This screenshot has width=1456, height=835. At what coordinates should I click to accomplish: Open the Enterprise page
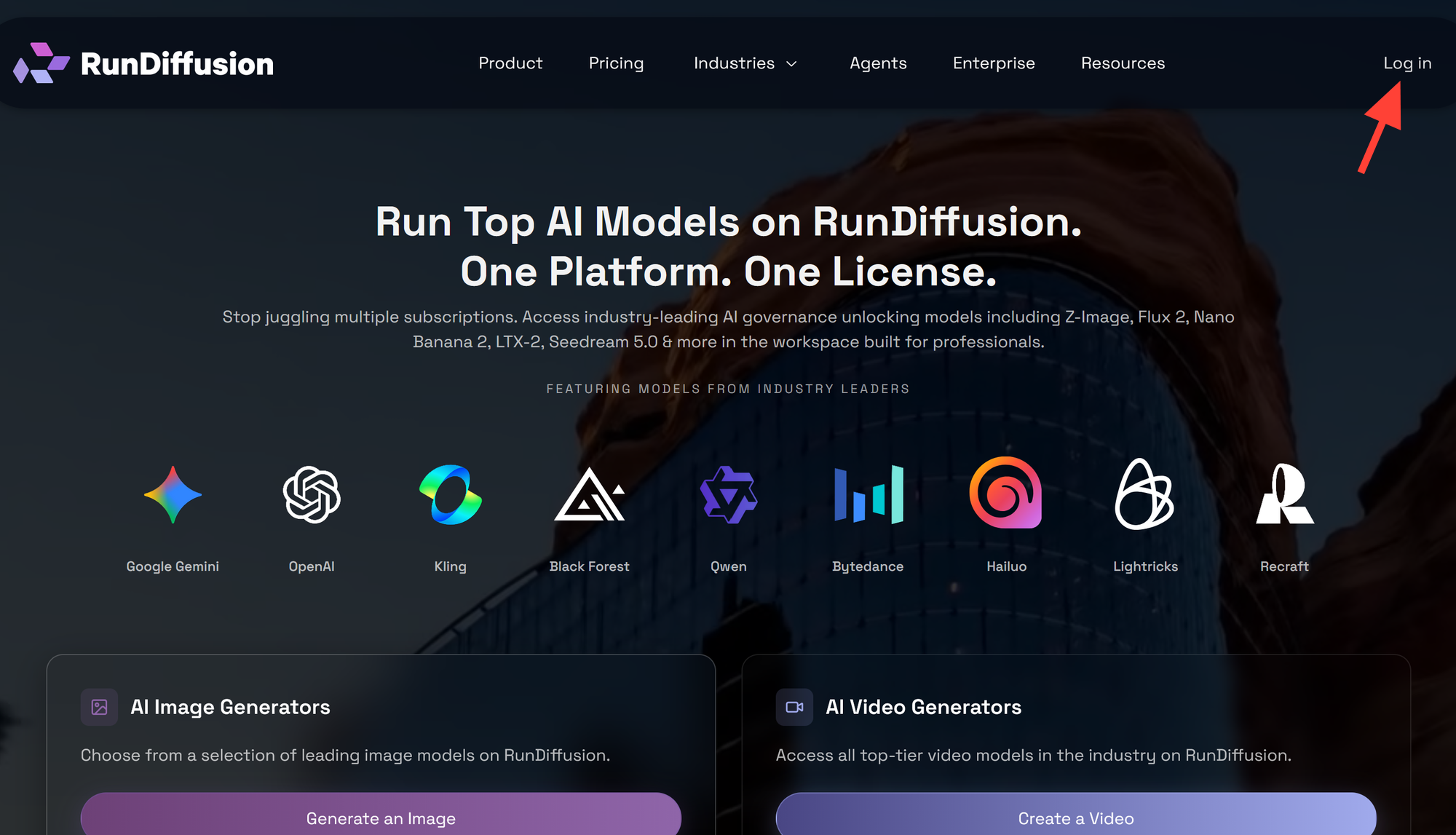coord(994,64)
